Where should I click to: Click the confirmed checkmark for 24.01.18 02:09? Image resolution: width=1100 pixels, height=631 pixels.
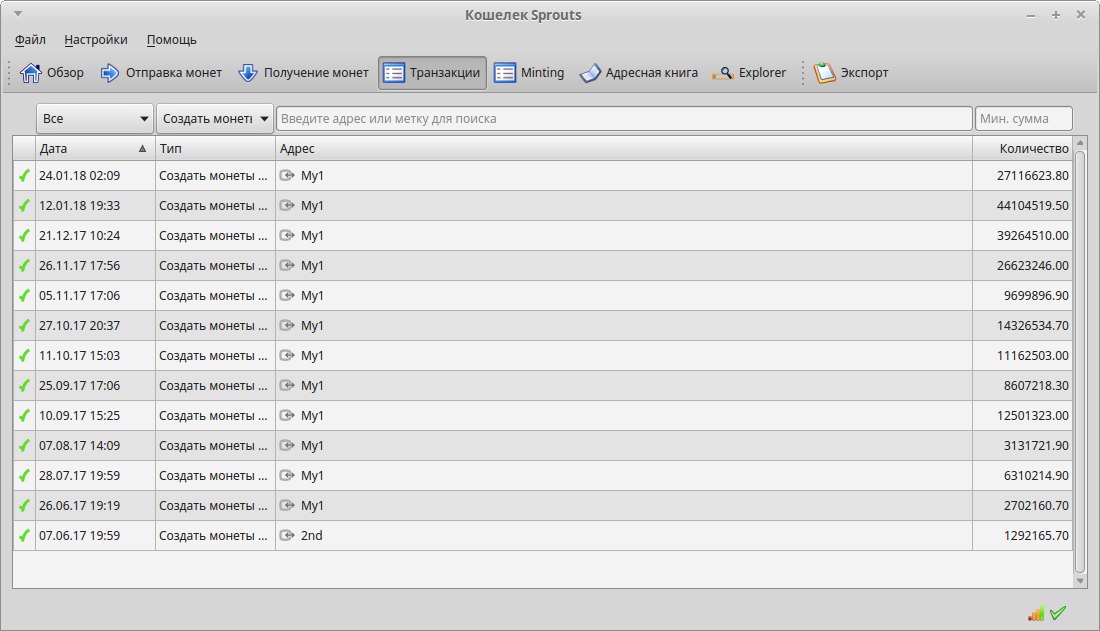click(x=25, y=175)
